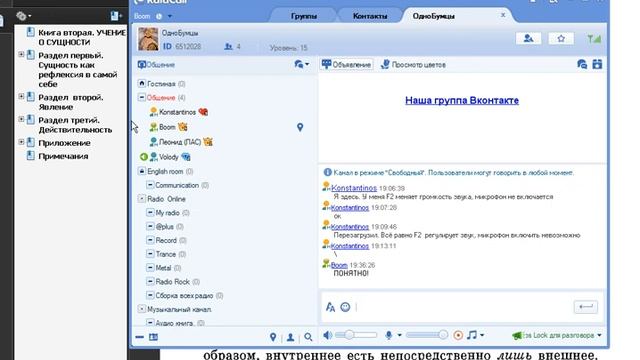This screenshot has height=360, width=640.
Task: Collapse the Музыкальный канал group
Action: click(142, 309)
